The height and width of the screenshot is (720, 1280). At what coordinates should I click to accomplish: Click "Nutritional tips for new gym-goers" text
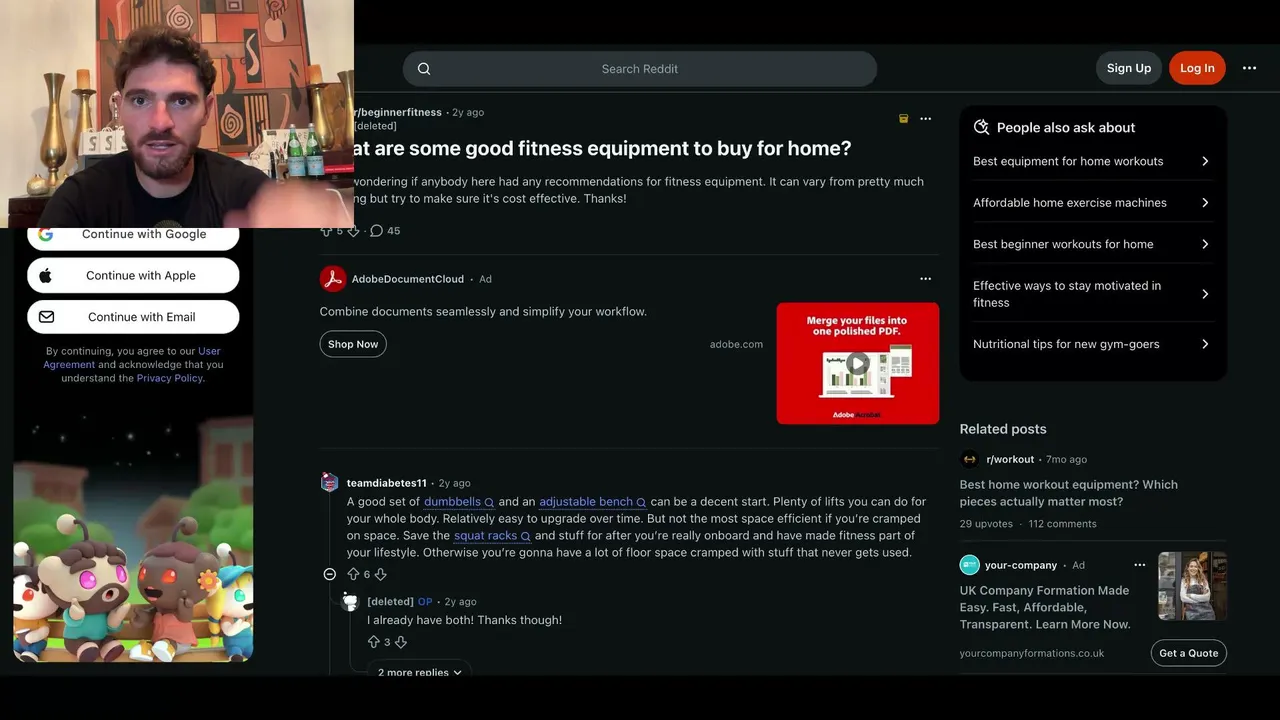1066,344
